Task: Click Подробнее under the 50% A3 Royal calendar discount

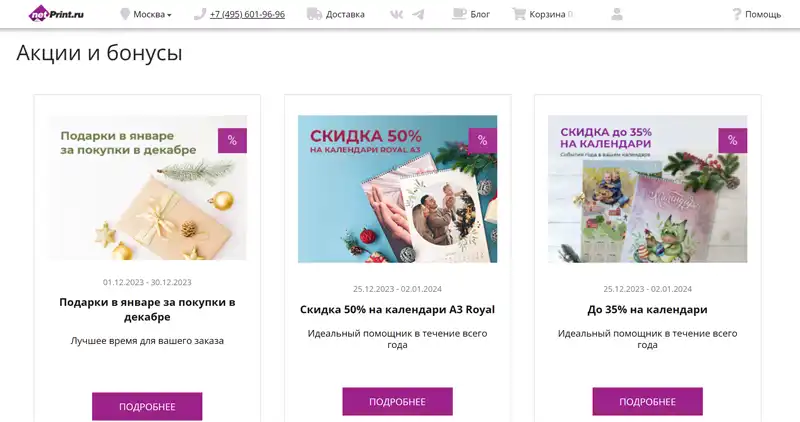Action: 397,402
